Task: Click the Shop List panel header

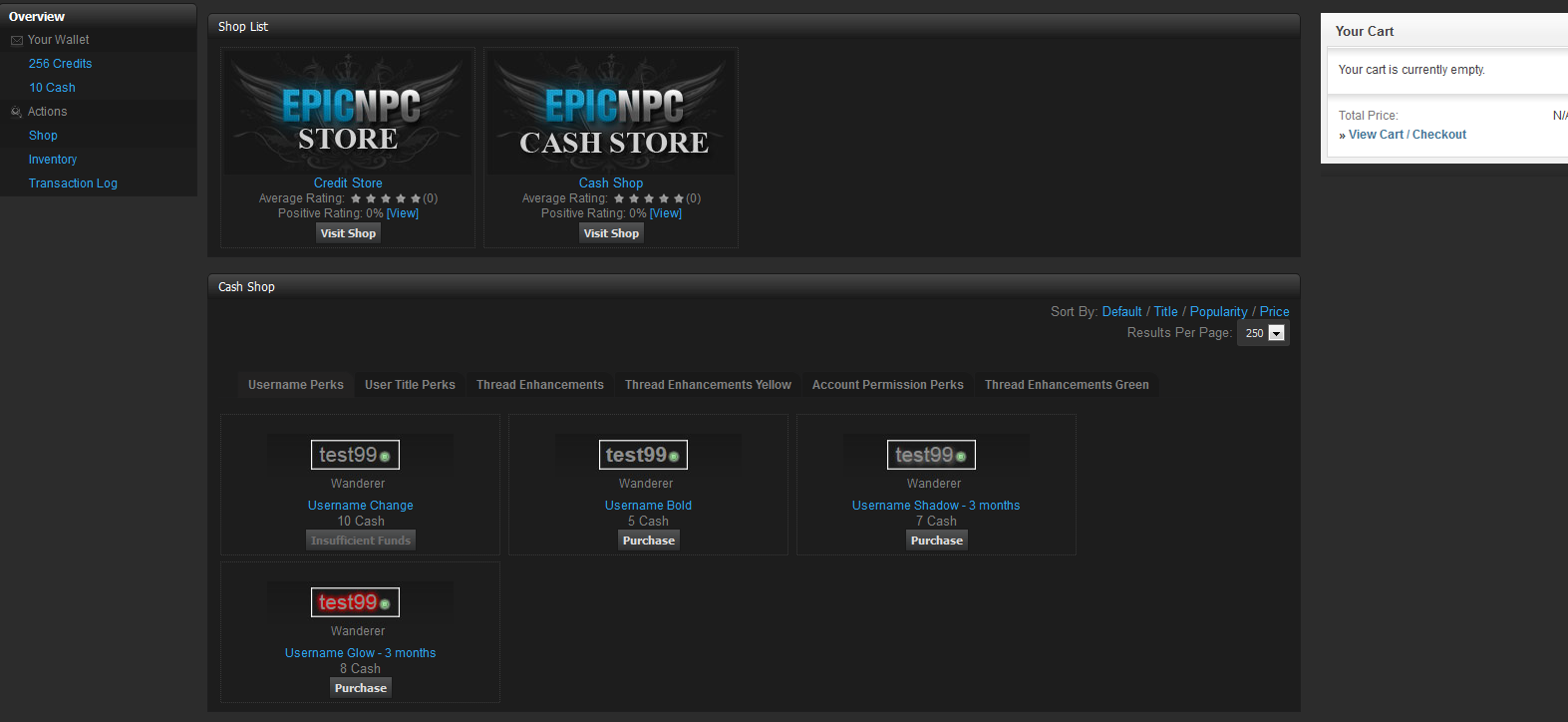Action: point(754,27)
